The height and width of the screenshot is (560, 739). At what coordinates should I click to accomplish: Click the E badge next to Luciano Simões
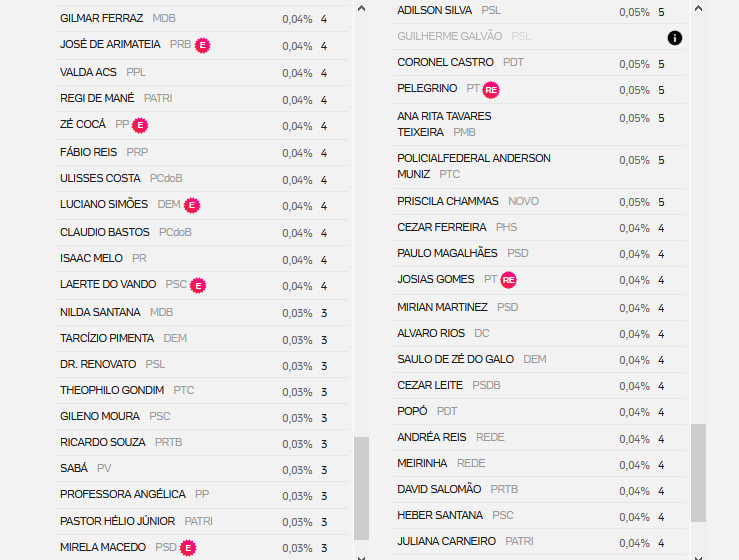pos(192,206)
